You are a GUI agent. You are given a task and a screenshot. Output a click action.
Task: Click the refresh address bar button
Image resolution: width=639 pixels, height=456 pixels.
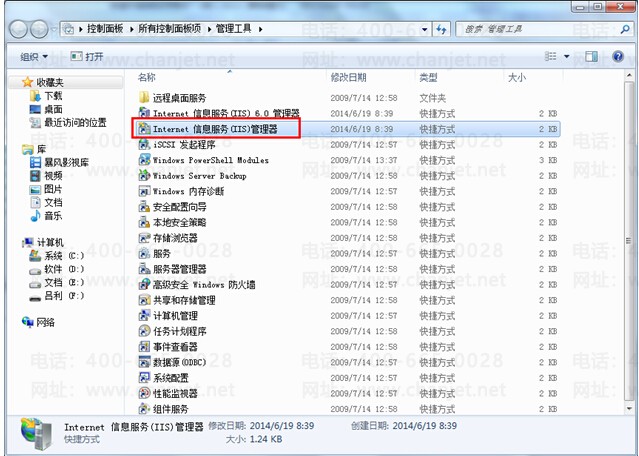coord(441,29)
